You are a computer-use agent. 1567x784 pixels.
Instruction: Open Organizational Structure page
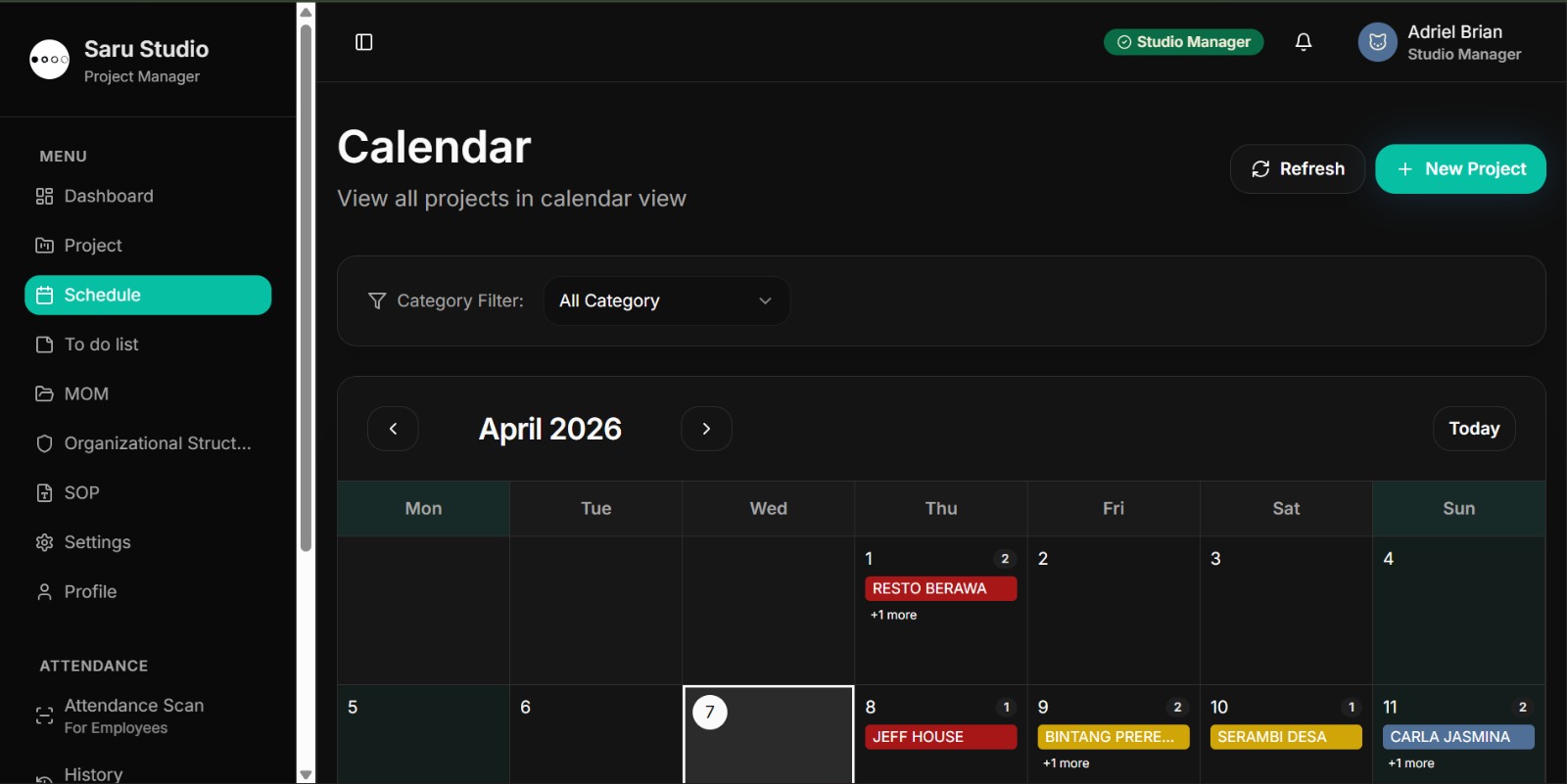148,443
